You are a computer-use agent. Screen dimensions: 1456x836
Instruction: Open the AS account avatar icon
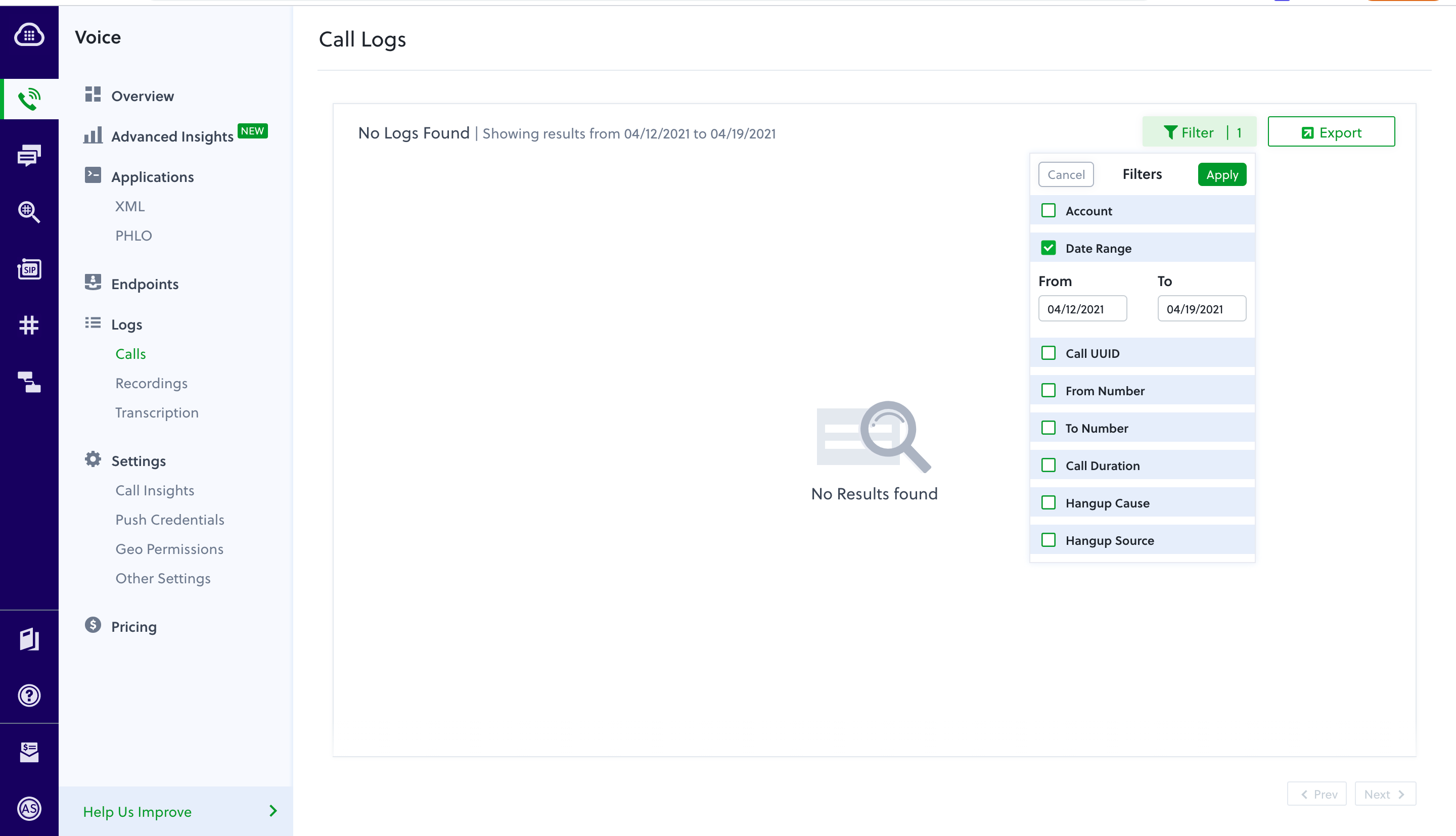pos(29,808)
